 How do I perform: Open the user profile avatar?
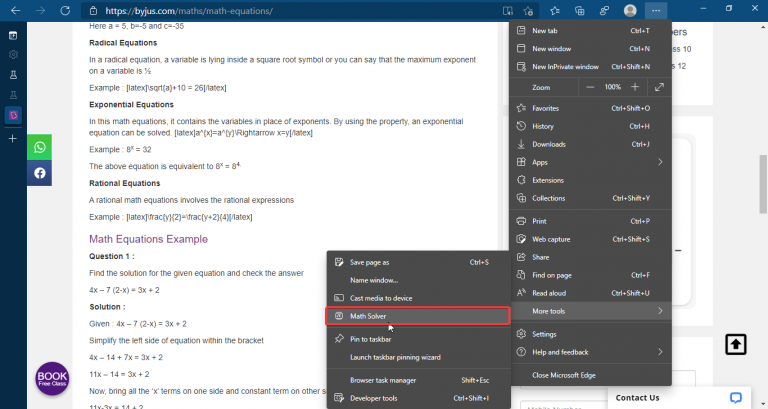(630, 10)
